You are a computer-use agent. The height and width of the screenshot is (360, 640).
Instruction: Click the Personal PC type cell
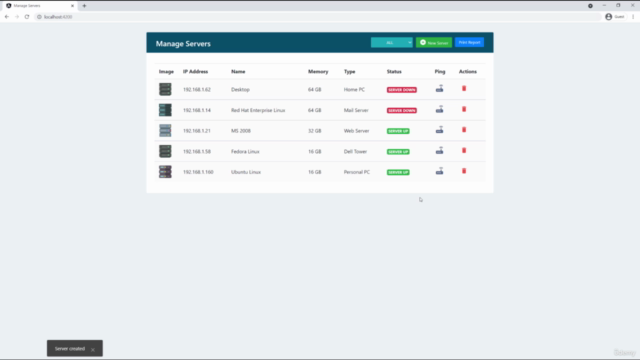click(357, 172)
